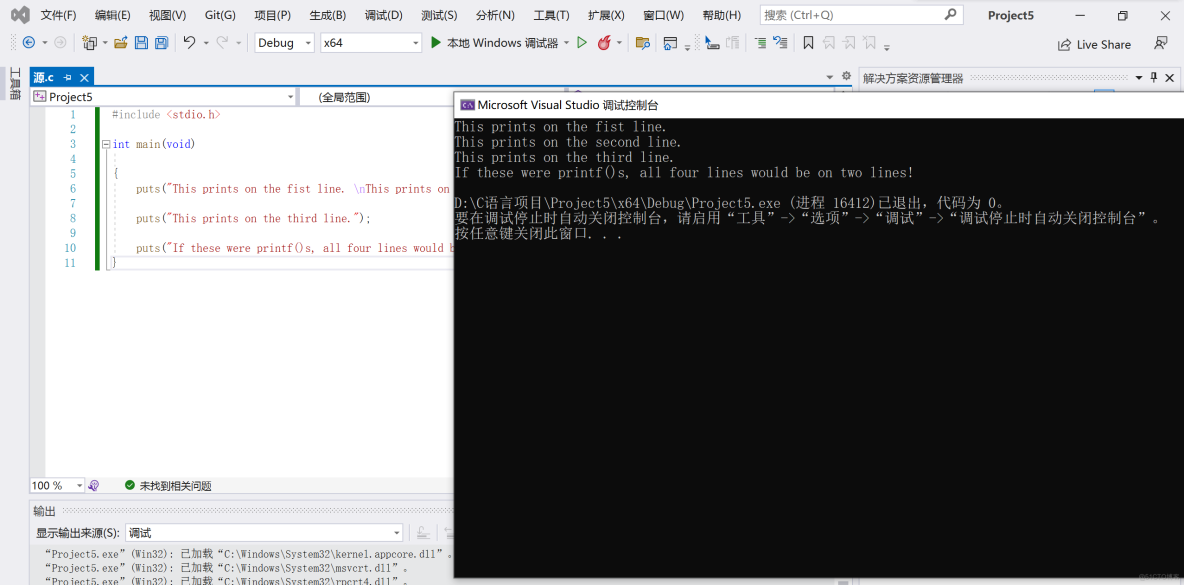Open the Git(G) menu
This screenshot has width=1184, height=585.
click(220, 15)
